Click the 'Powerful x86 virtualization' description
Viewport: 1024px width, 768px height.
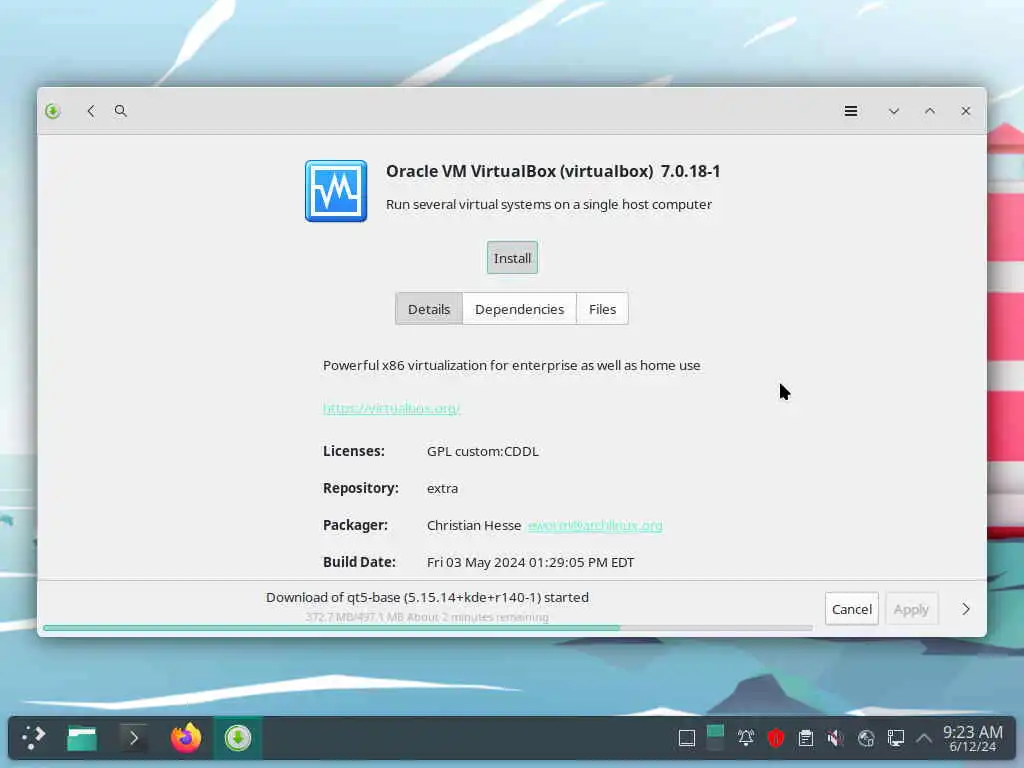(x=511, y=366)
